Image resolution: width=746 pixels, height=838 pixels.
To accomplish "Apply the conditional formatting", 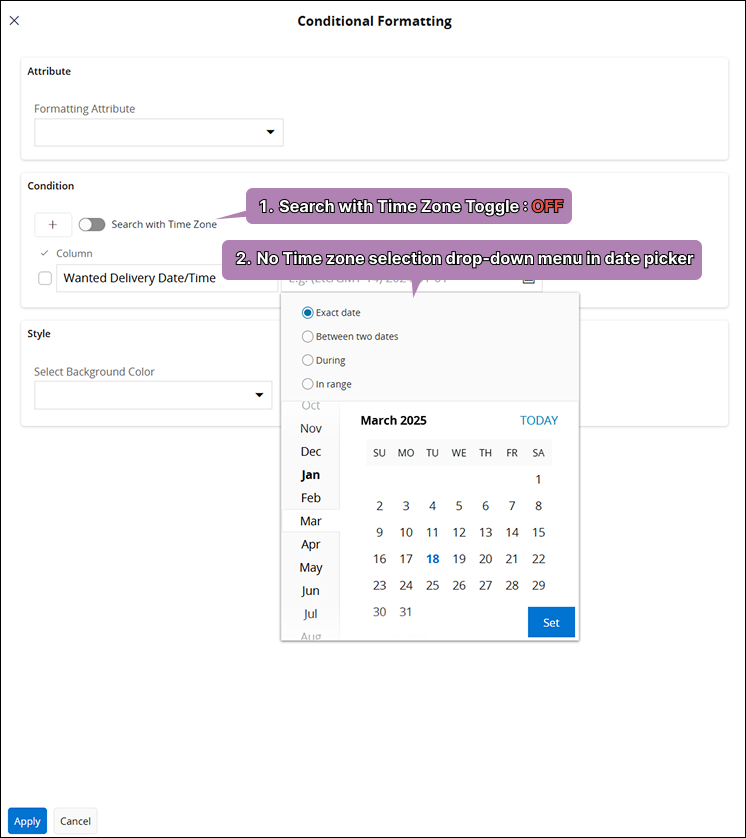I will (27, 821).
